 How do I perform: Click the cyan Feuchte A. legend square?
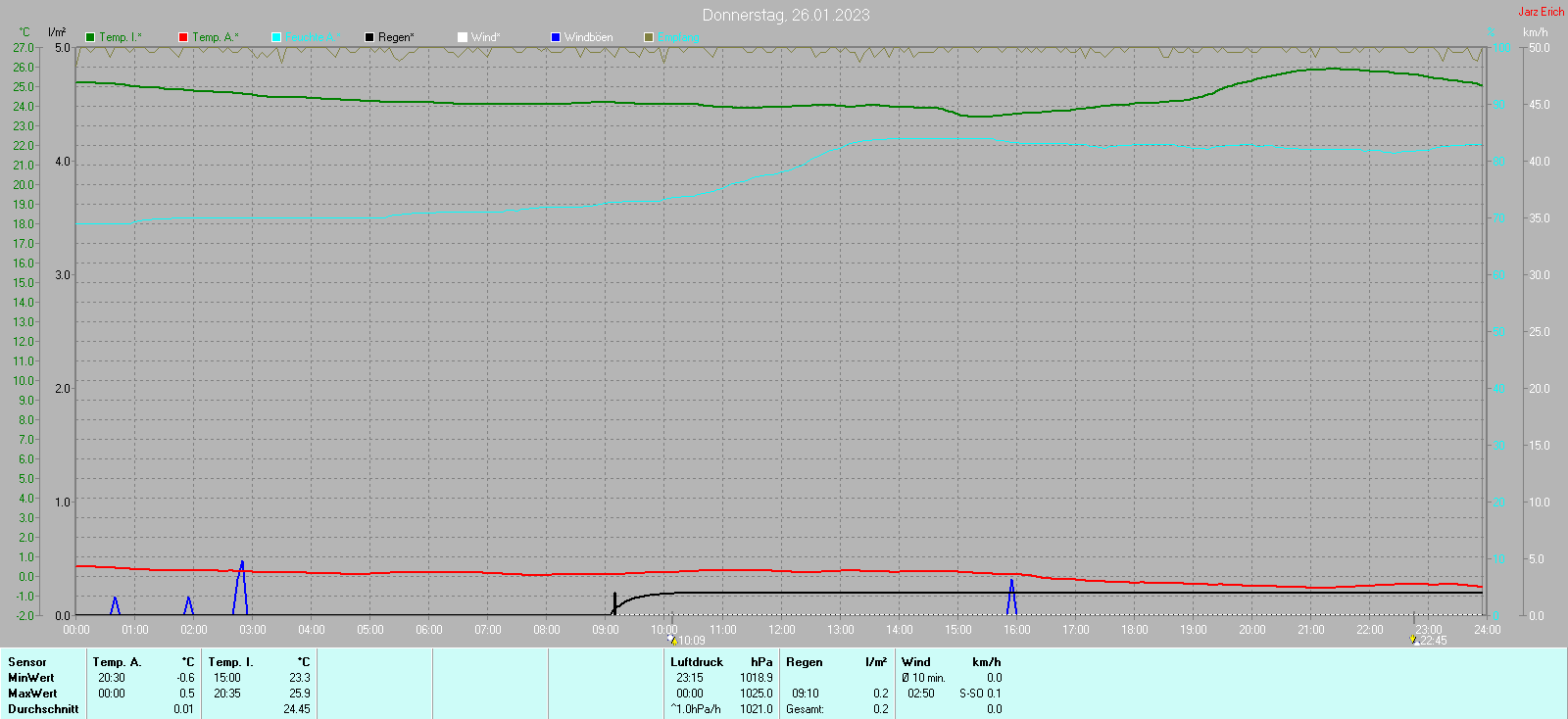276,37
